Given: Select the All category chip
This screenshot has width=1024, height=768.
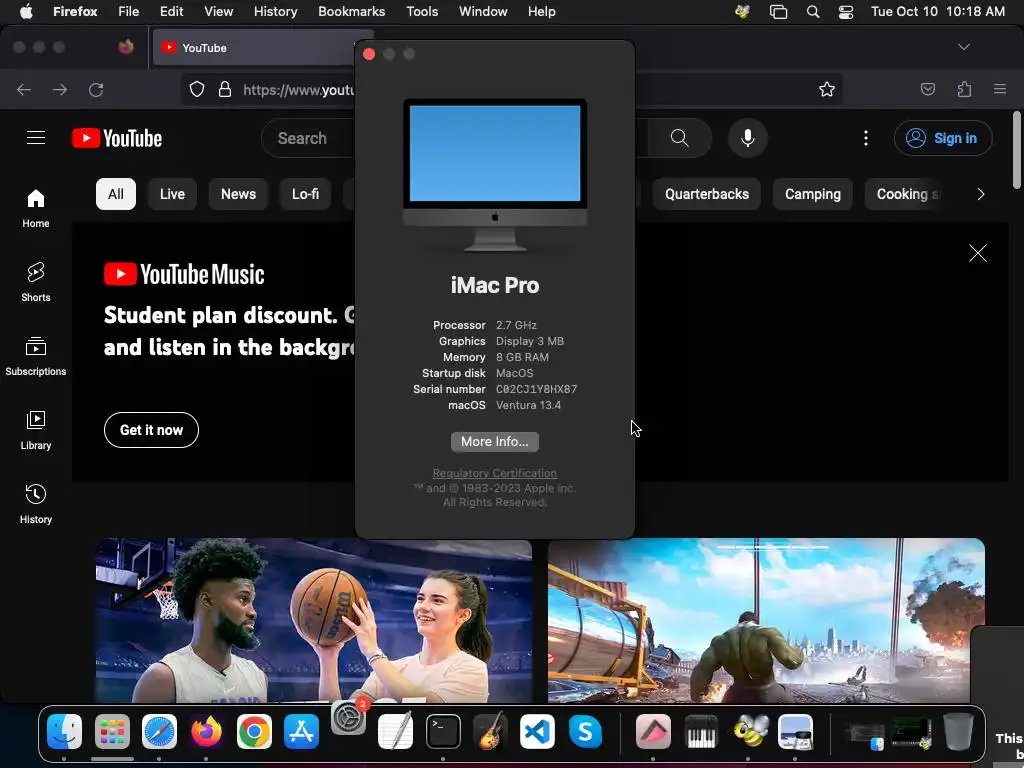Looking at the screenshot, I should [x=116, y=194].
